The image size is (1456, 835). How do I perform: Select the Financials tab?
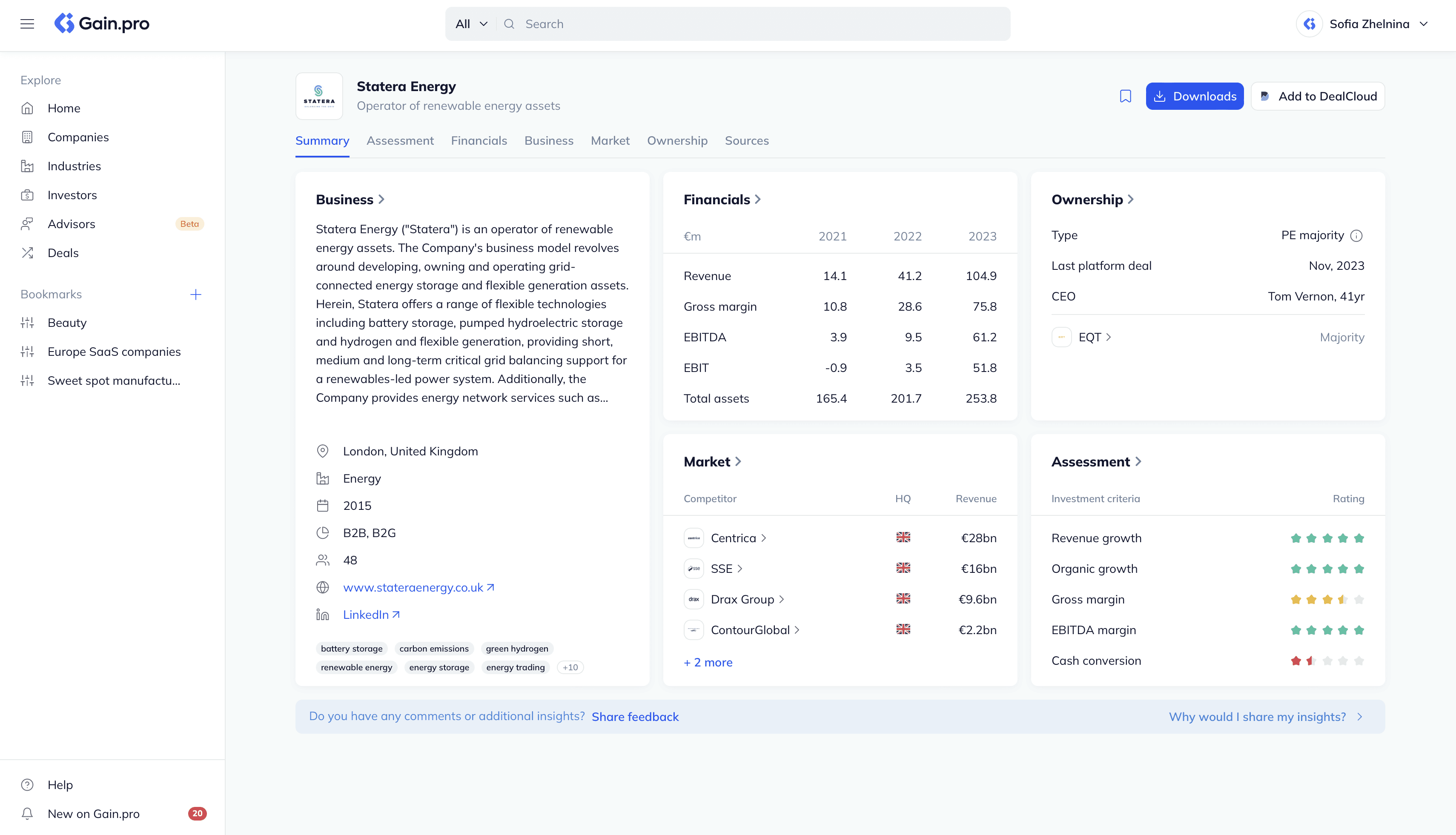[478, 140]
